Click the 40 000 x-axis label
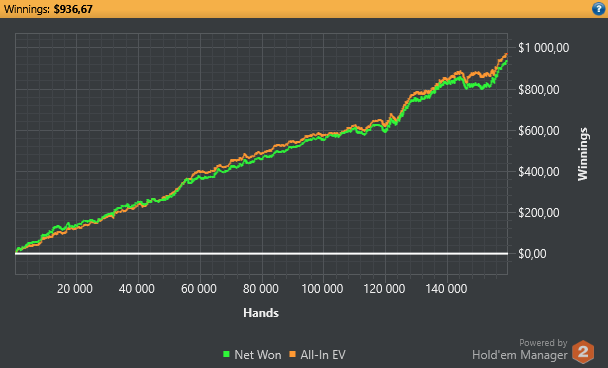This screenshot has height=368, width=608. pos(137,289)
